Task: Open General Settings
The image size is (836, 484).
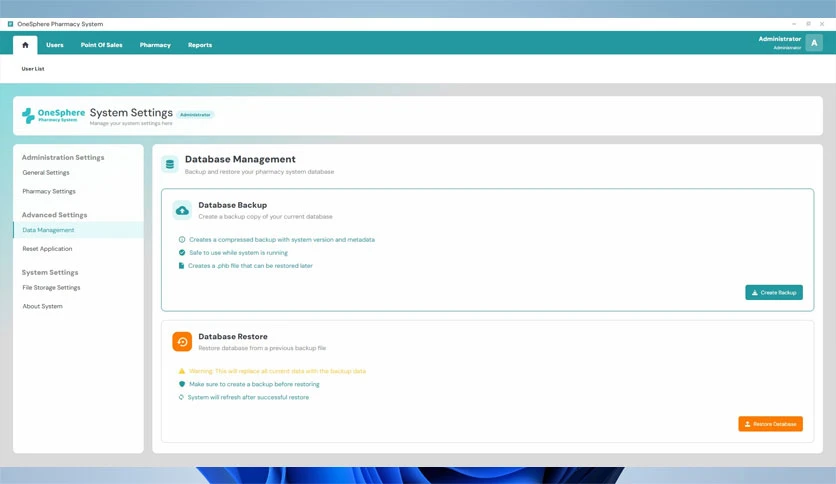Action: click(x=46, y=173)
